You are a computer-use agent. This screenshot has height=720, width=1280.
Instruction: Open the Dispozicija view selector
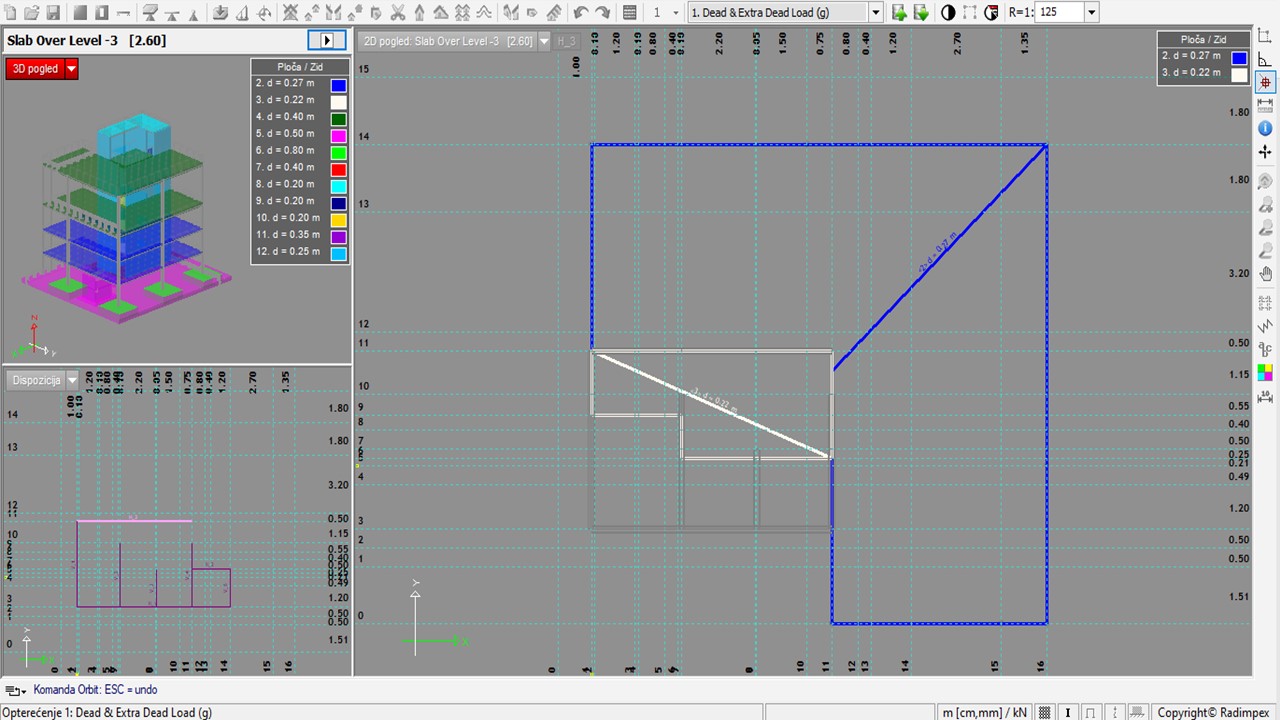(x=72, y=380)
